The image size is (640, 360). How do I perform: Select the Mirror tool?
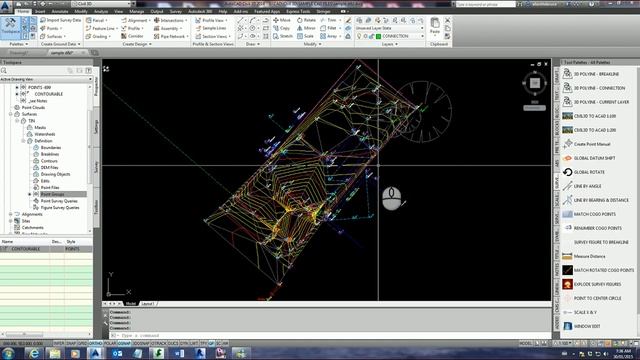click(306, 28)
